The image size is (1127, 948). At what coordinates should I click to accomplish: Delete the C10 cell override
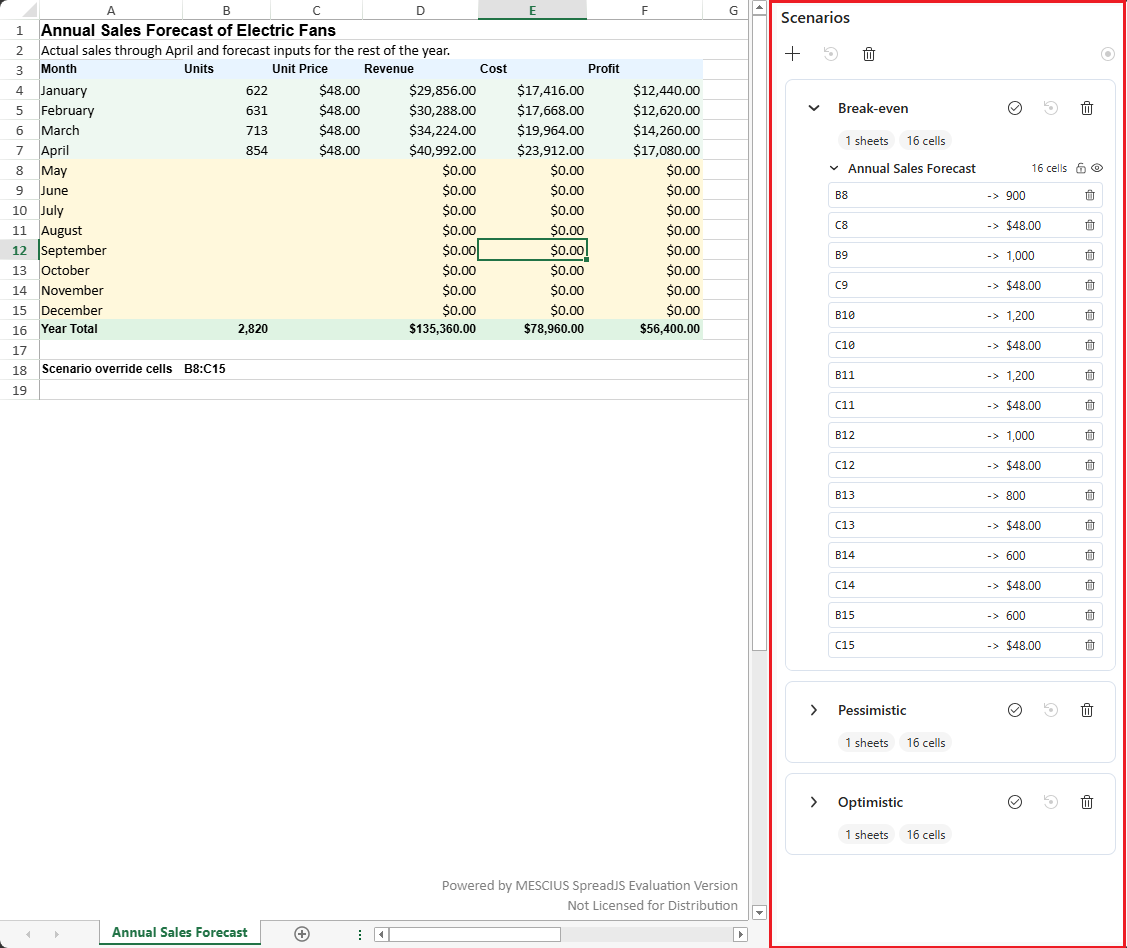click(x=1090, y=346)
